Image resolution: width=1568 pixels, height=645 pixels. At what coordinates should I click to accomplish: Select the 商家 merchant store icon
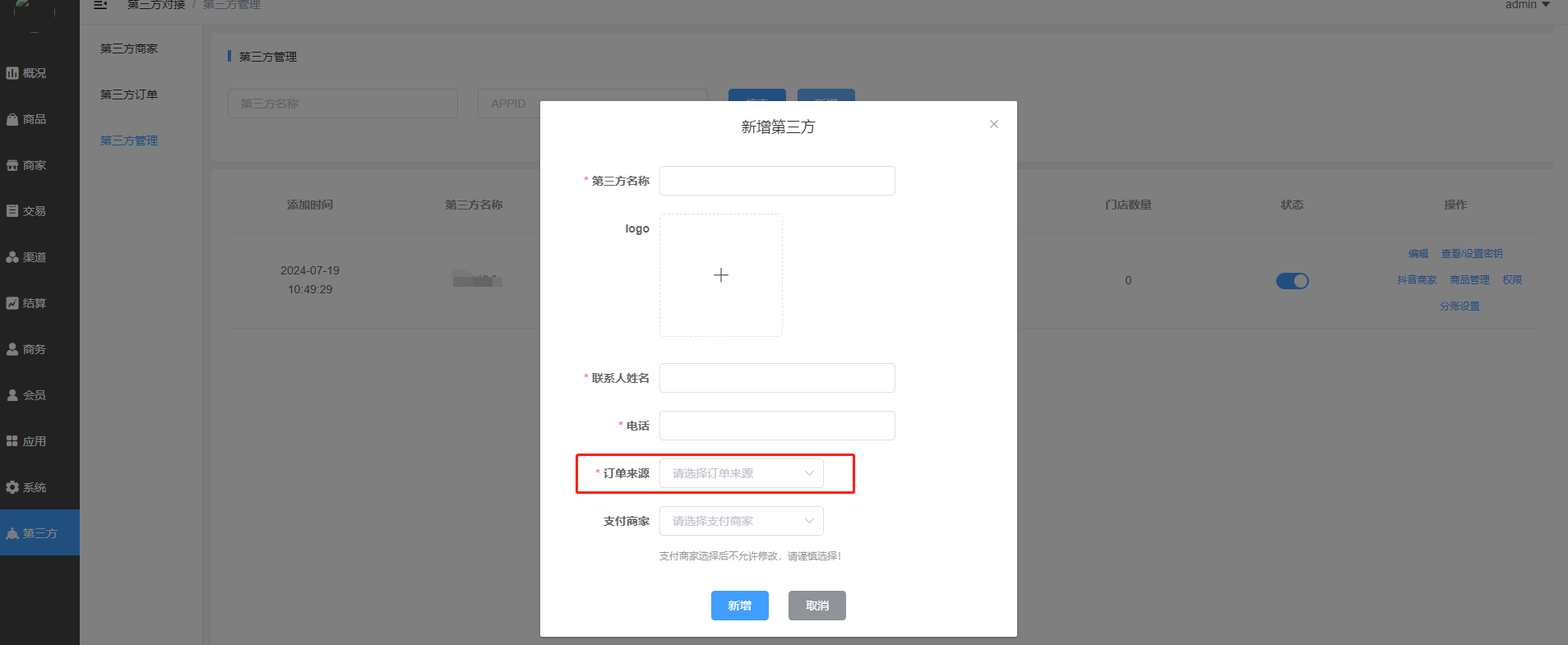point(12,165)
